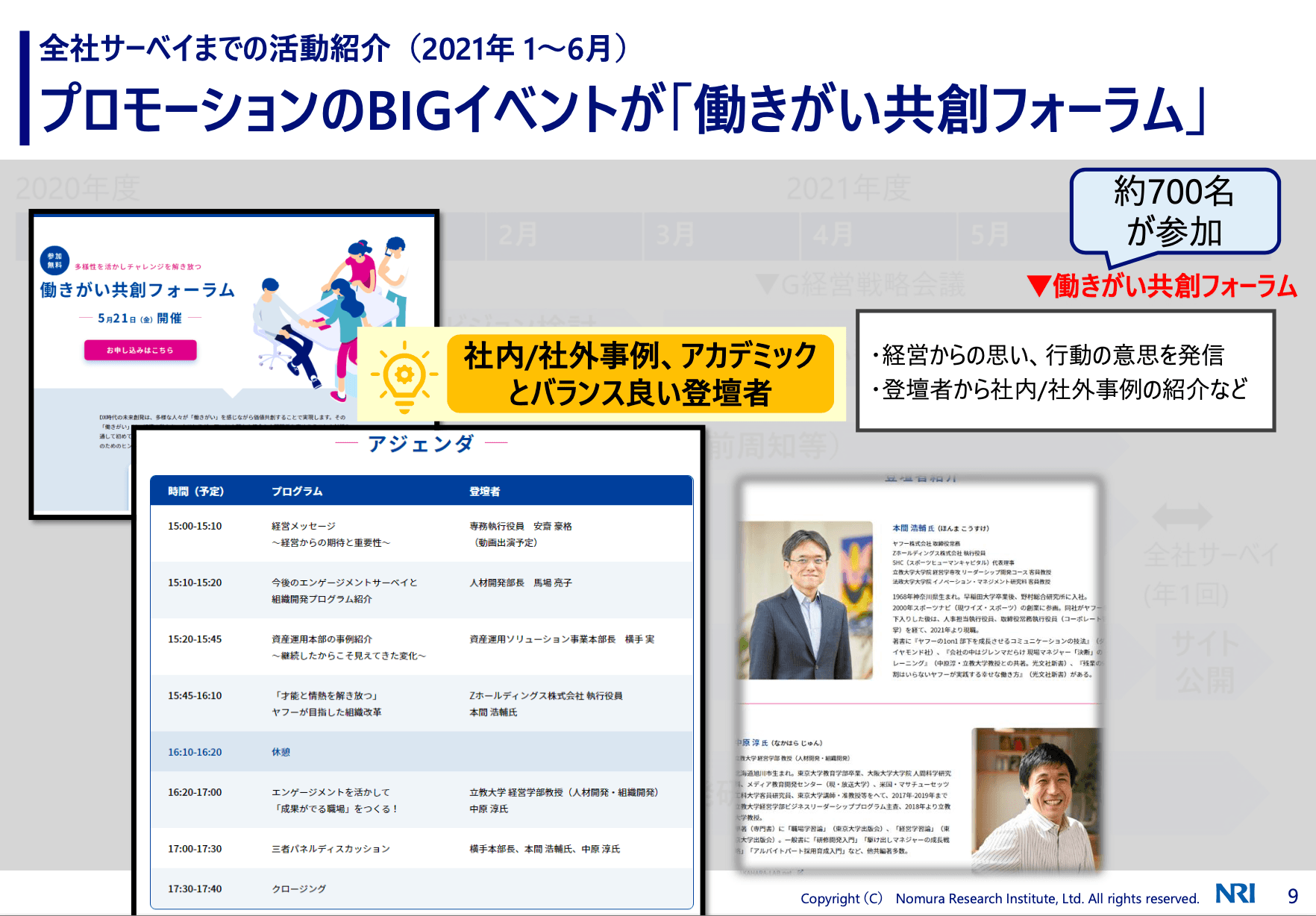Screen dimensions: 1316x916
Task: Select the highlighted 16:10-16:20 休憩 row
Action: [x=422, y=752]
